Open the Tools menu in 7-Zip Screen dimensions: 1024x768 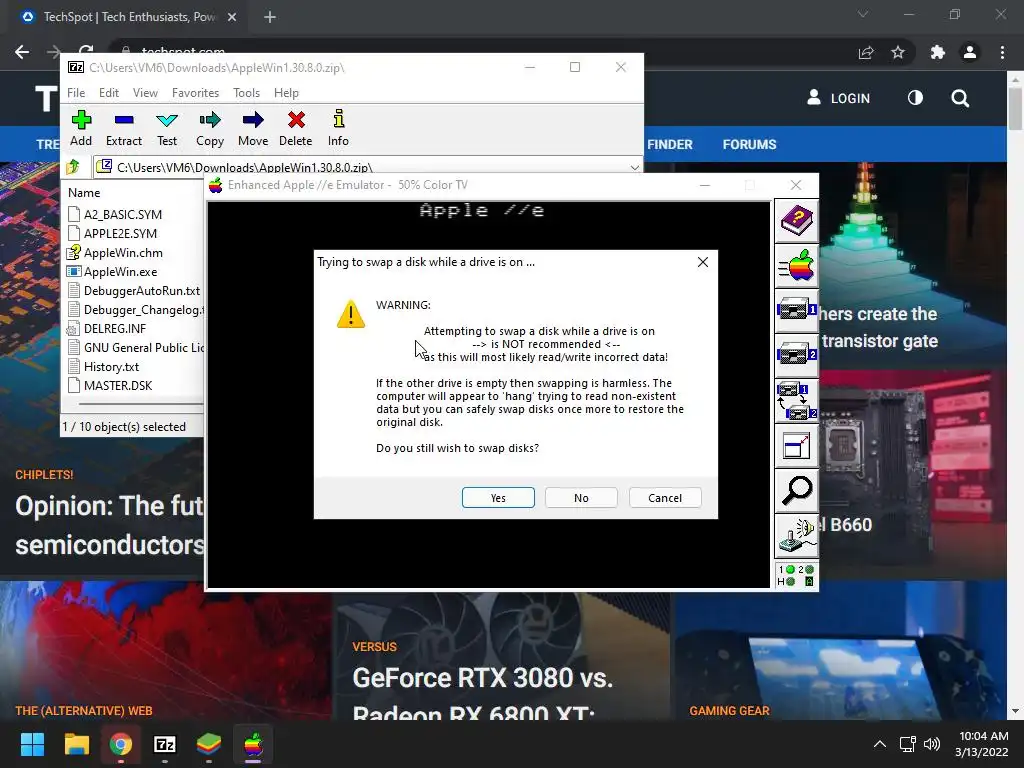click(246, 93)
